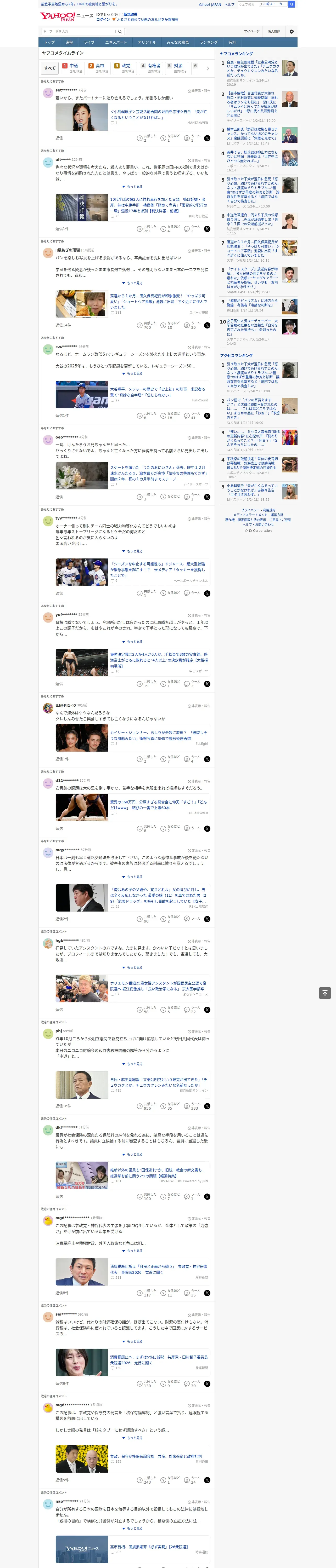
Task: Select the 高市 category tab
Action: (x=99, y=68)
